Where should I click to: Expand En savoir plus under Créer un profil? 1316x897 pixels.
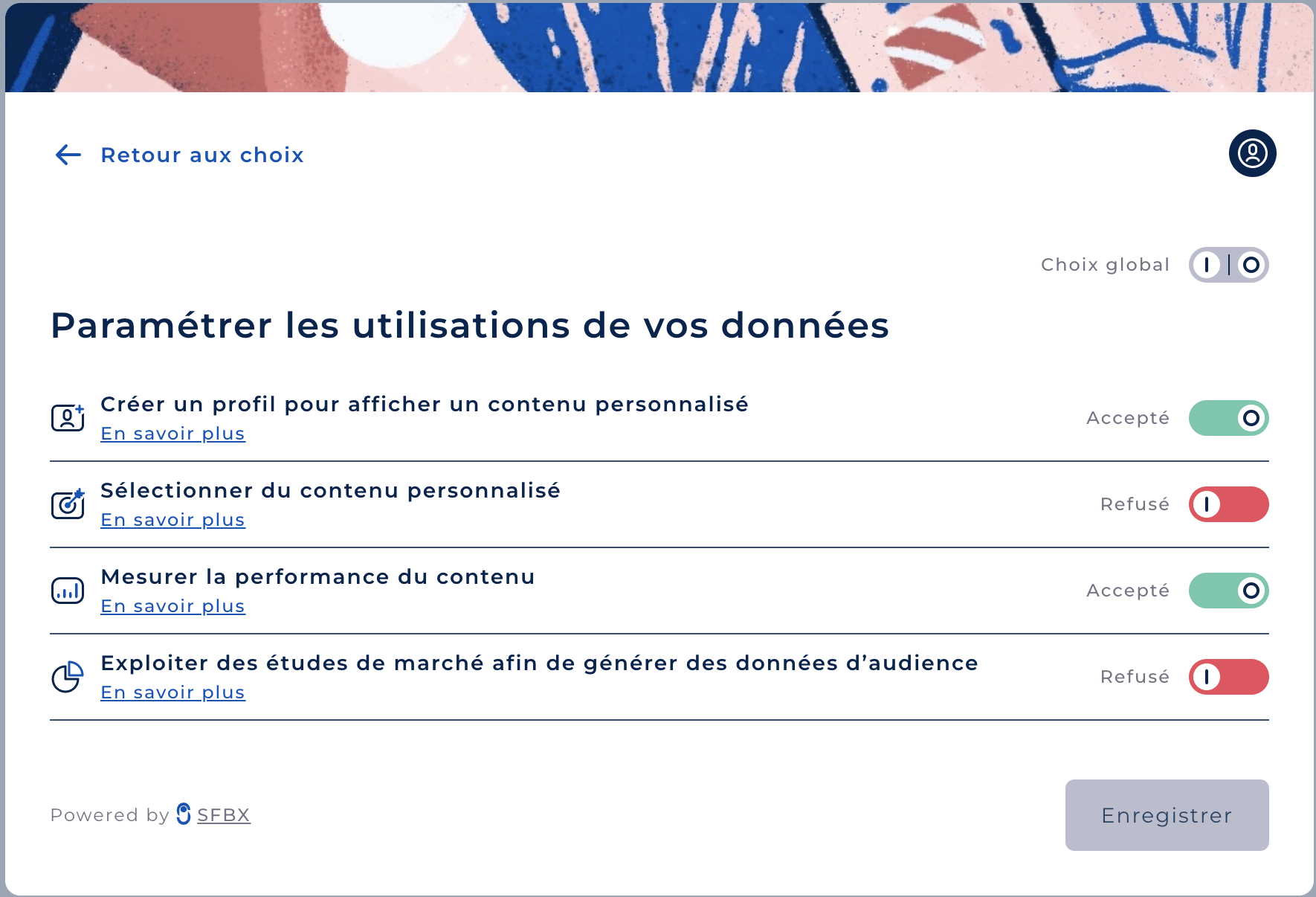[172, 434]
